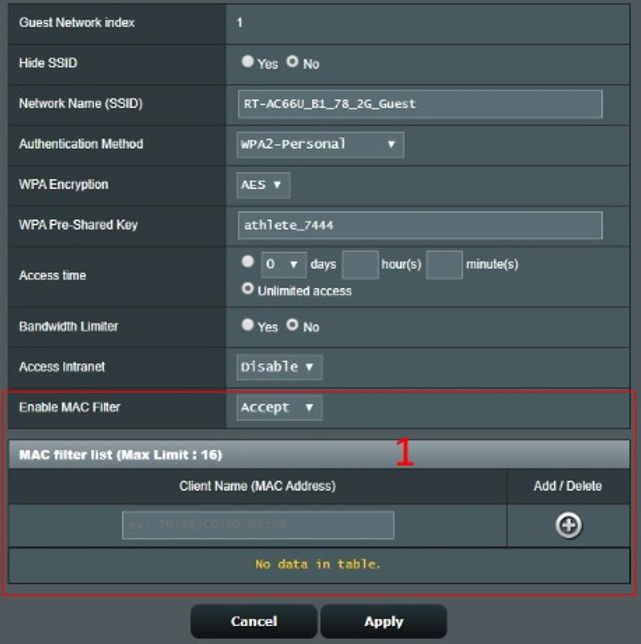Image resolution: width=641 pixels, height=644 pixels.
Task: Select the timed access radio button
Action: (248, 263)
